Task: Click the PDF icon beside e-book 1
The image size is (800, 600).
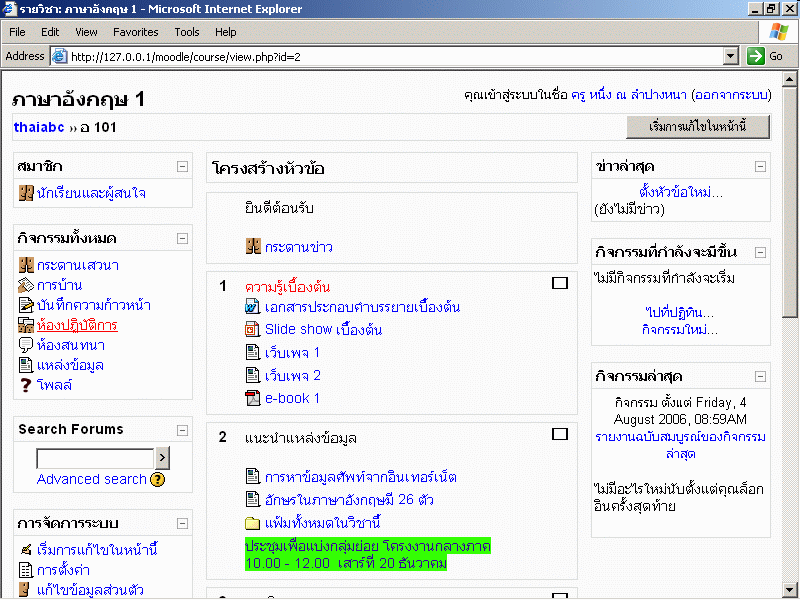Action: point(253,398)
